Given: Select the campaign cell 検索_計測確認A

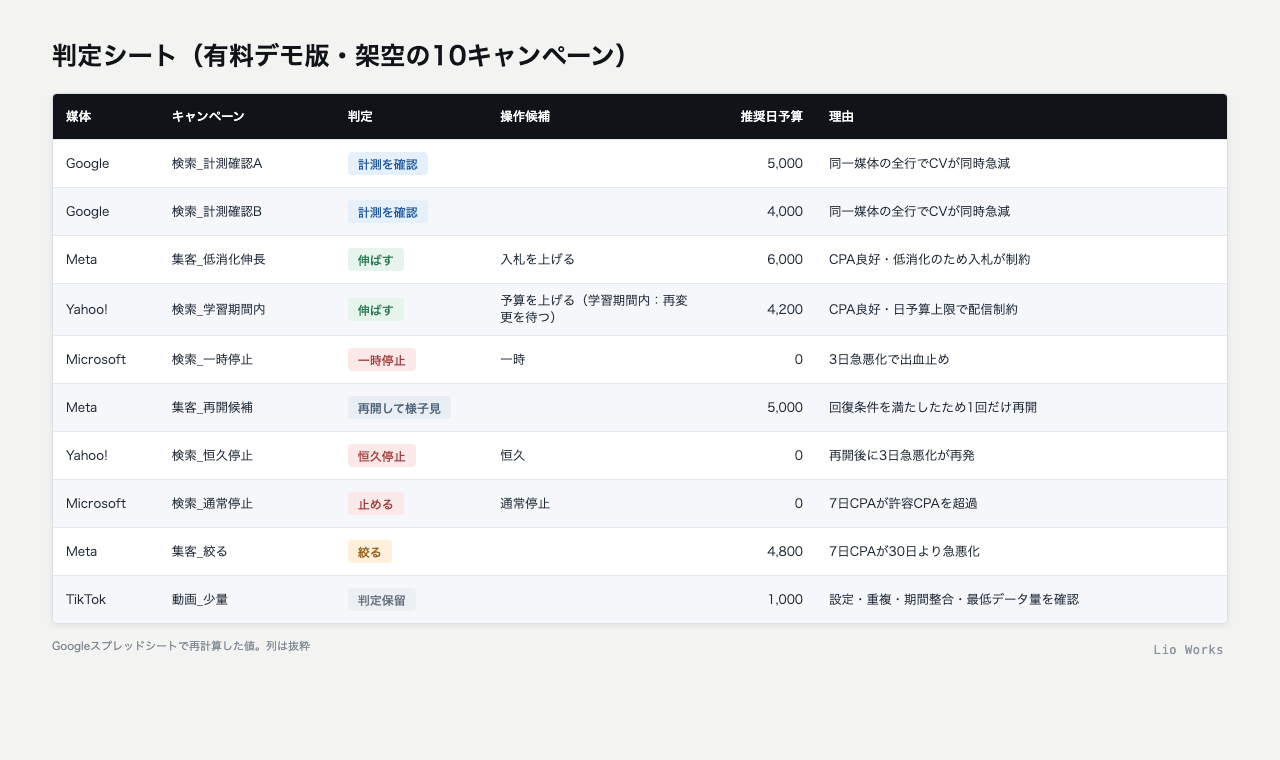Looking at the screenshot, I should tap(217, 163).
